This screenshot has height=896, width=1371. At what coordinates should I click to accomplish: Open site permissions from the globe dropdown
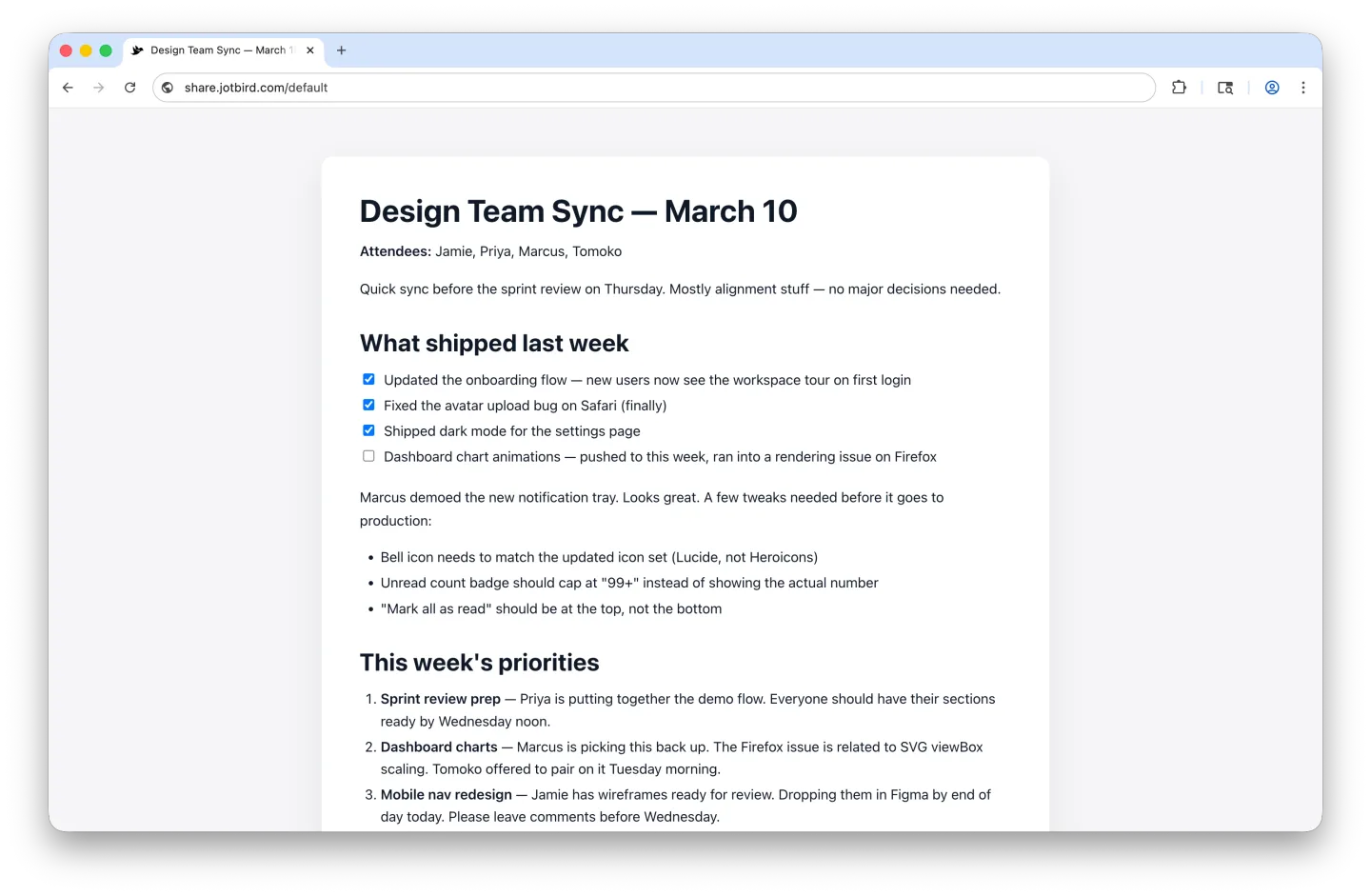pyautogui.click(x=168, y=87)
